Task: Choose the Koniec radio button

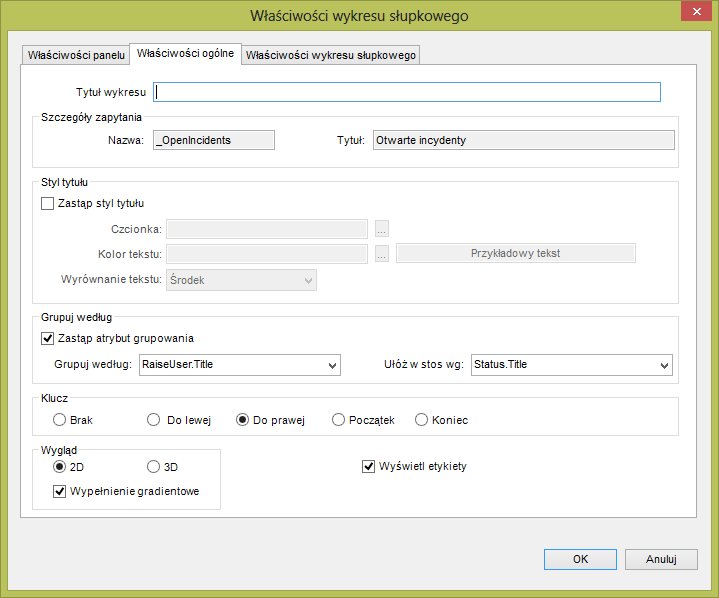Action: (421, 420)
